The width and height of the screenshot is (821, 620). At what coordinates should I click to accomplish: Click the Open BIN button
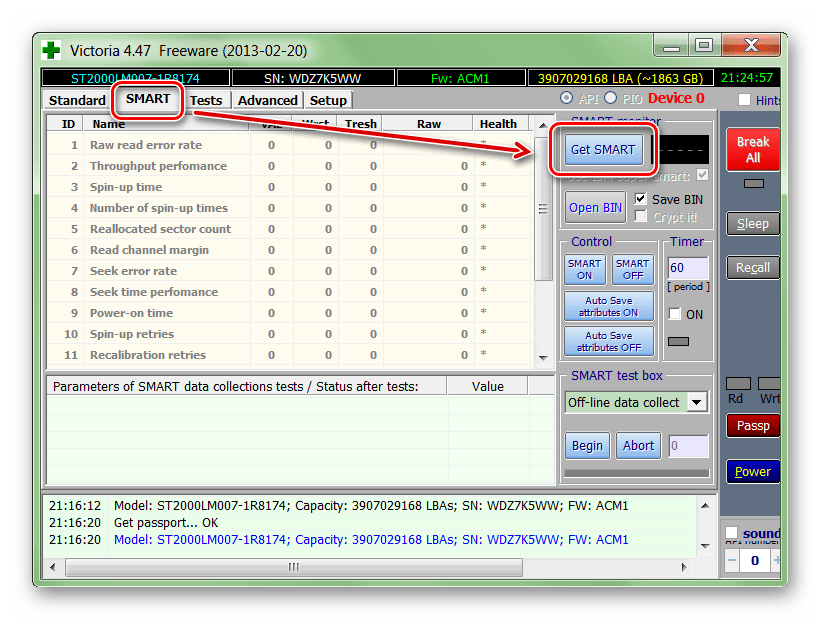pos(595,208)
